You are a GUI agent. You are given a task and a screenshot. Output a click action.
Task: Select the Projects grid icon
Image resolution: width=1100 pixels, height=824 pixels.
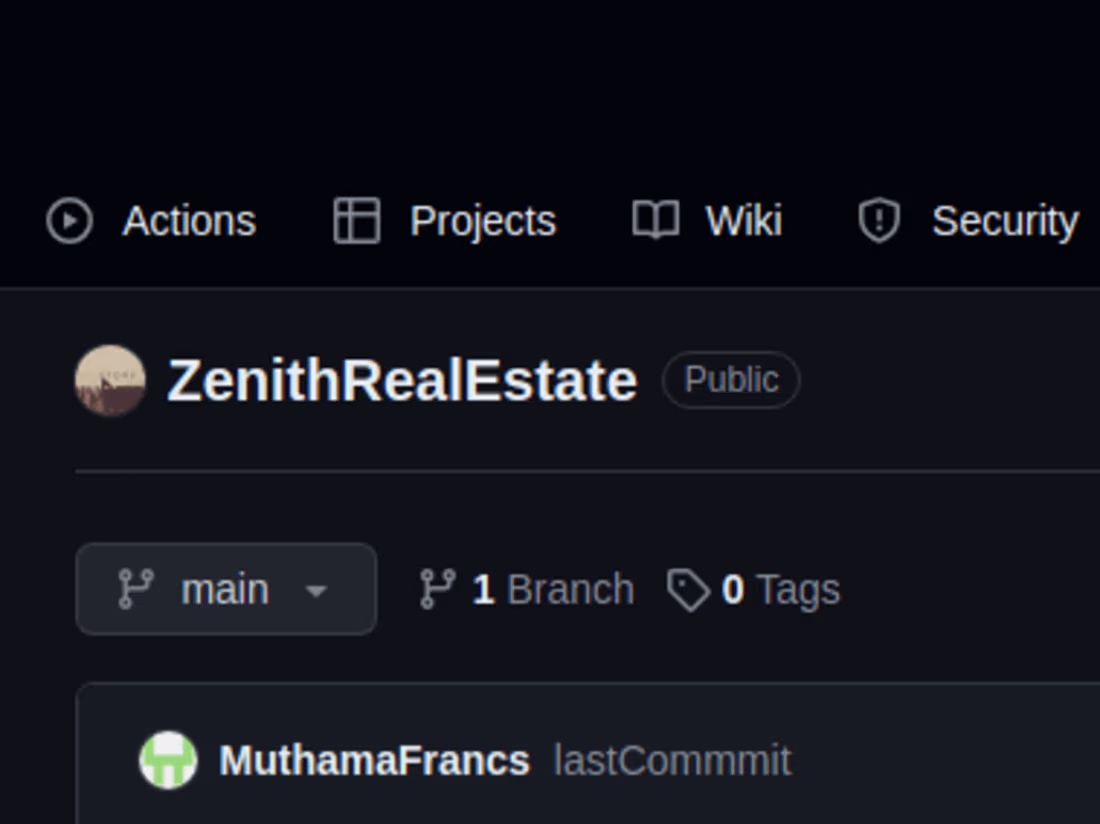pyautogui.click(x=357, y=221)
